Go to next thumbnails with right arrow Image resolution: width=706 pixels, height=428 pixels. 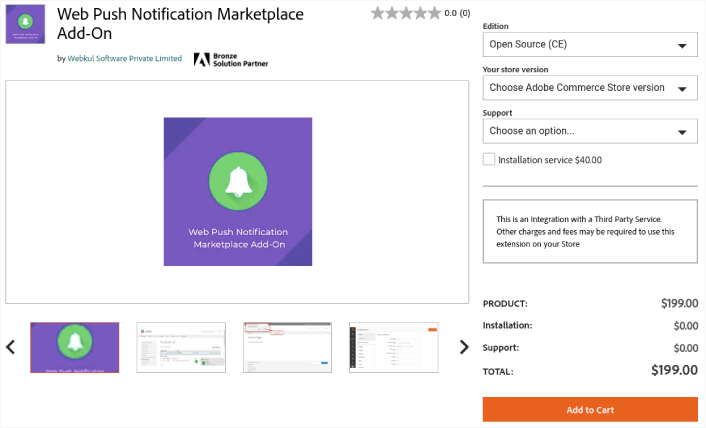[464, 348]
